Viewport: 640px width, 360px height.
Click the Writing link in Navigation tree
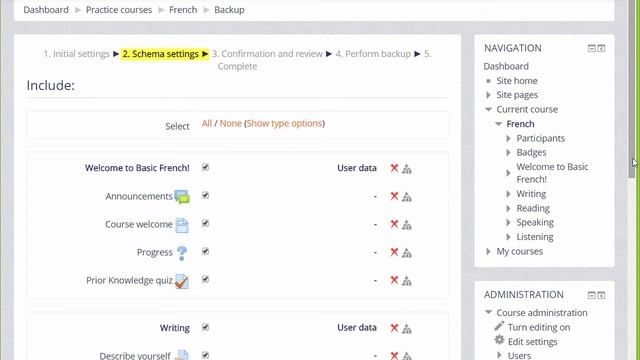coord(531,194)
